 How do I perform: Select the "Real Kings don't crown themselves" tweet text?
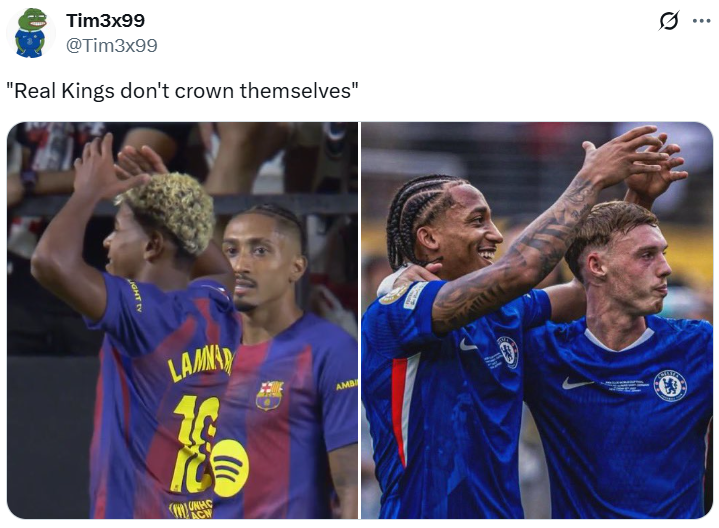pyautogui.click(x=182, y=90)
